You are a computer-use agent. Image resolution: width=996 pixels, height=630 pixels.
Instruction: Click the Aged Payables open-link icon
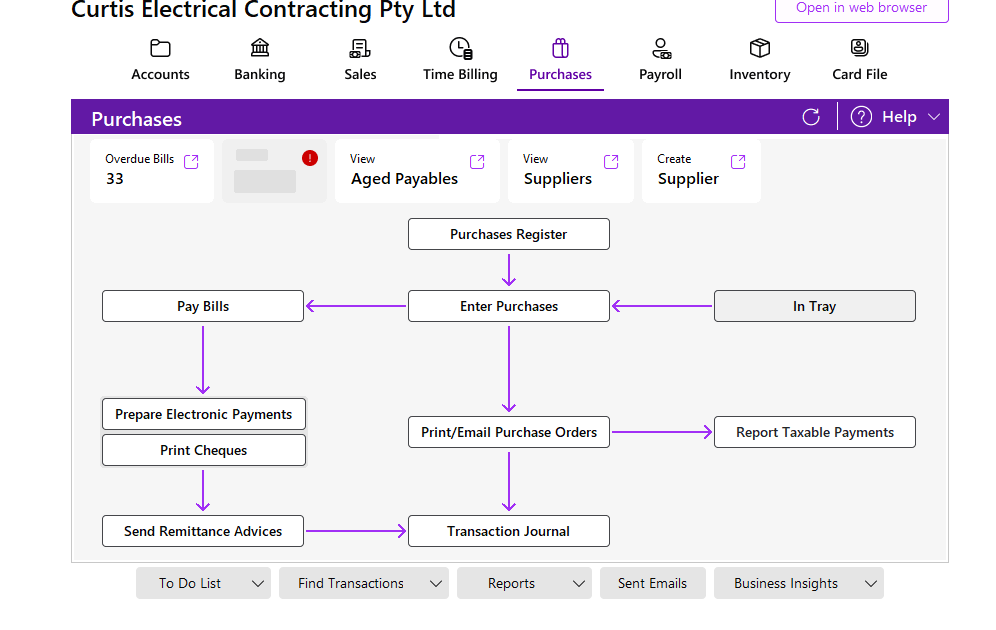coord(477,161)
